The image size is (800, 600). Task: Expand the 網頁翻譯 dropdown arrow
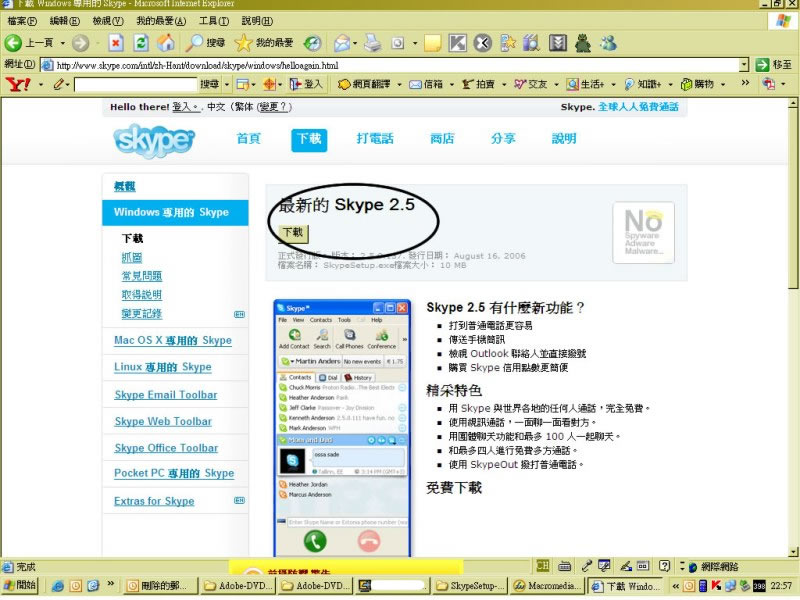[399, 84]
